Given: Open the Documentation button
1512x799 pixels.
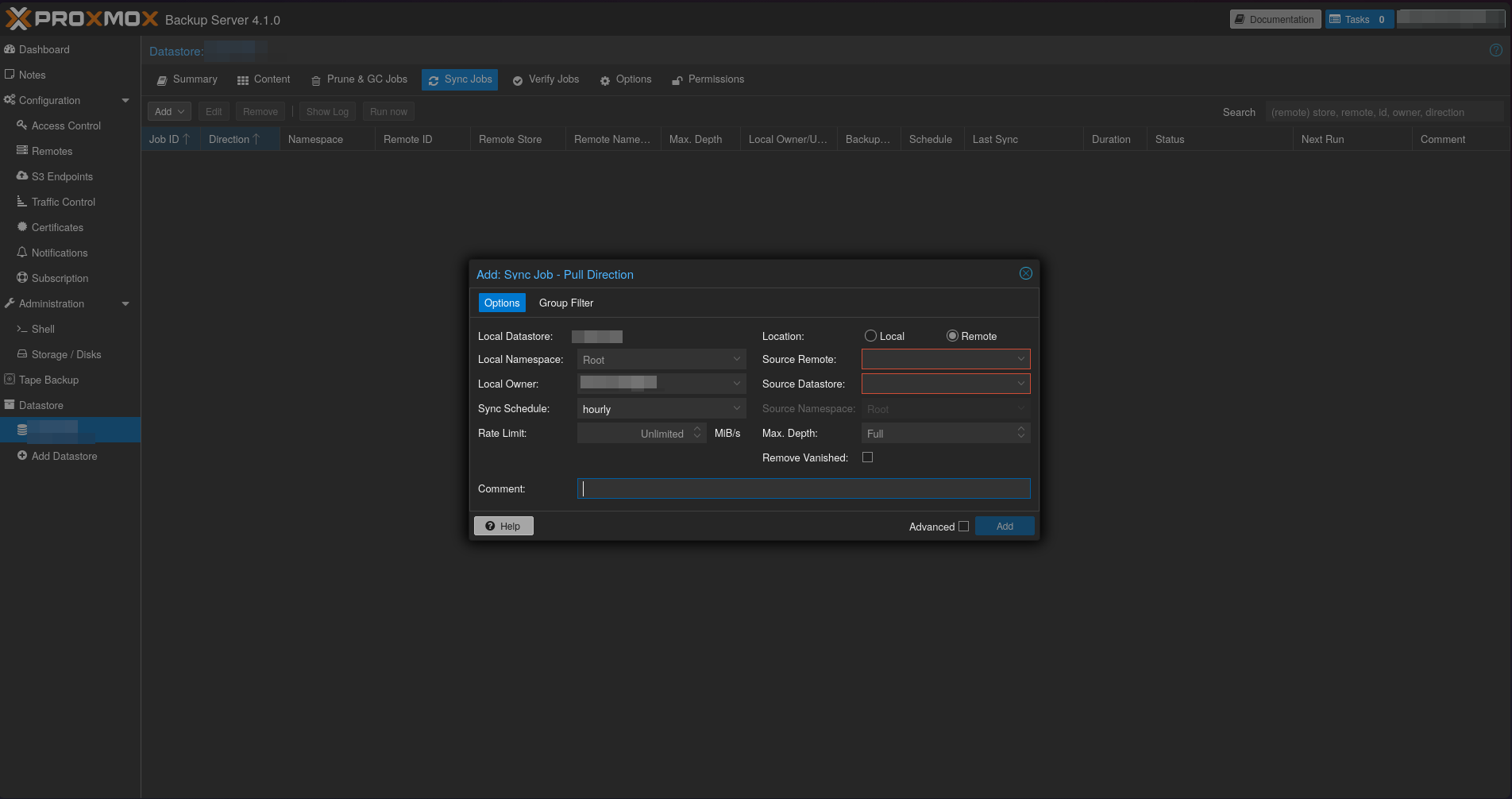Looking at the screenshot, I should point(1275,19).
